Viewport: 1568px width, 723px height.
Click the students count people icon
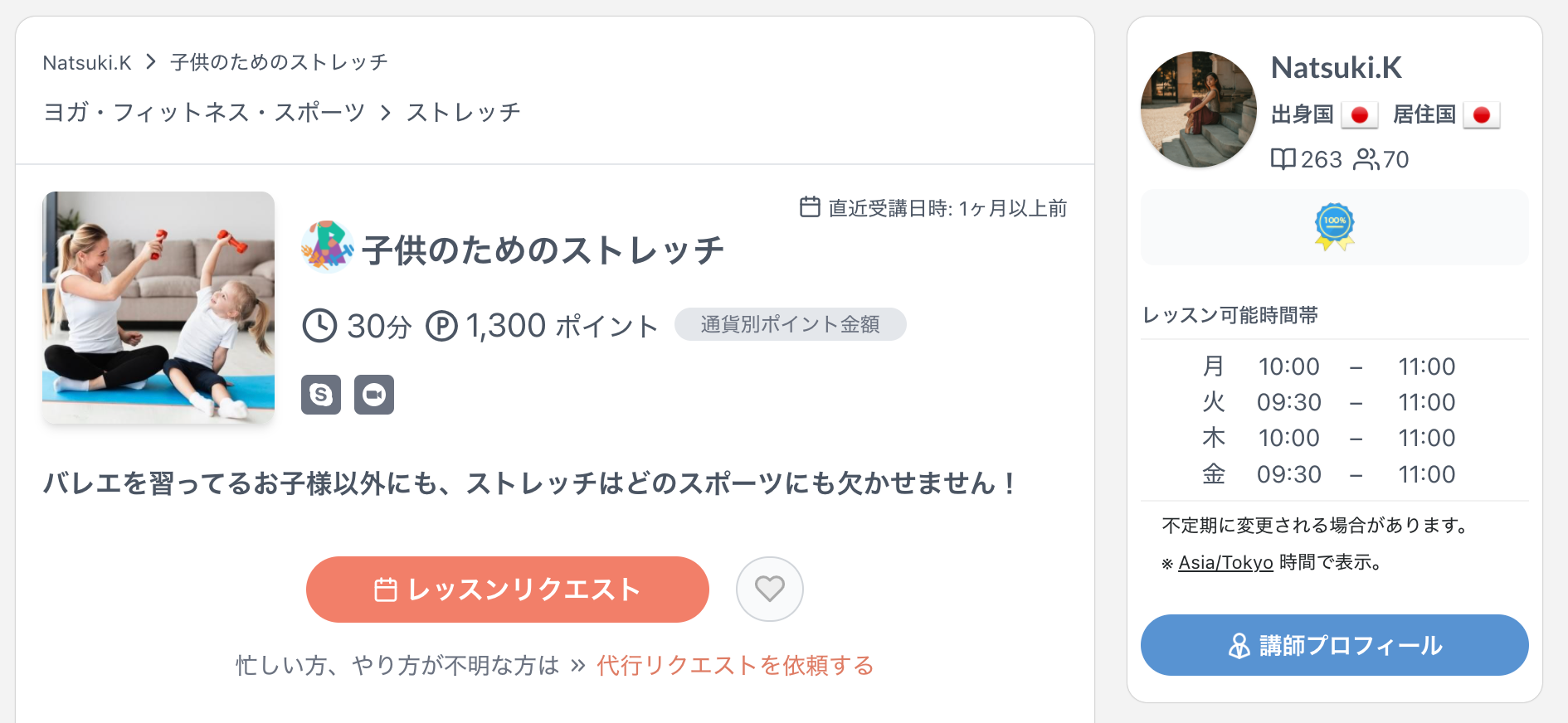[1365, 159]
